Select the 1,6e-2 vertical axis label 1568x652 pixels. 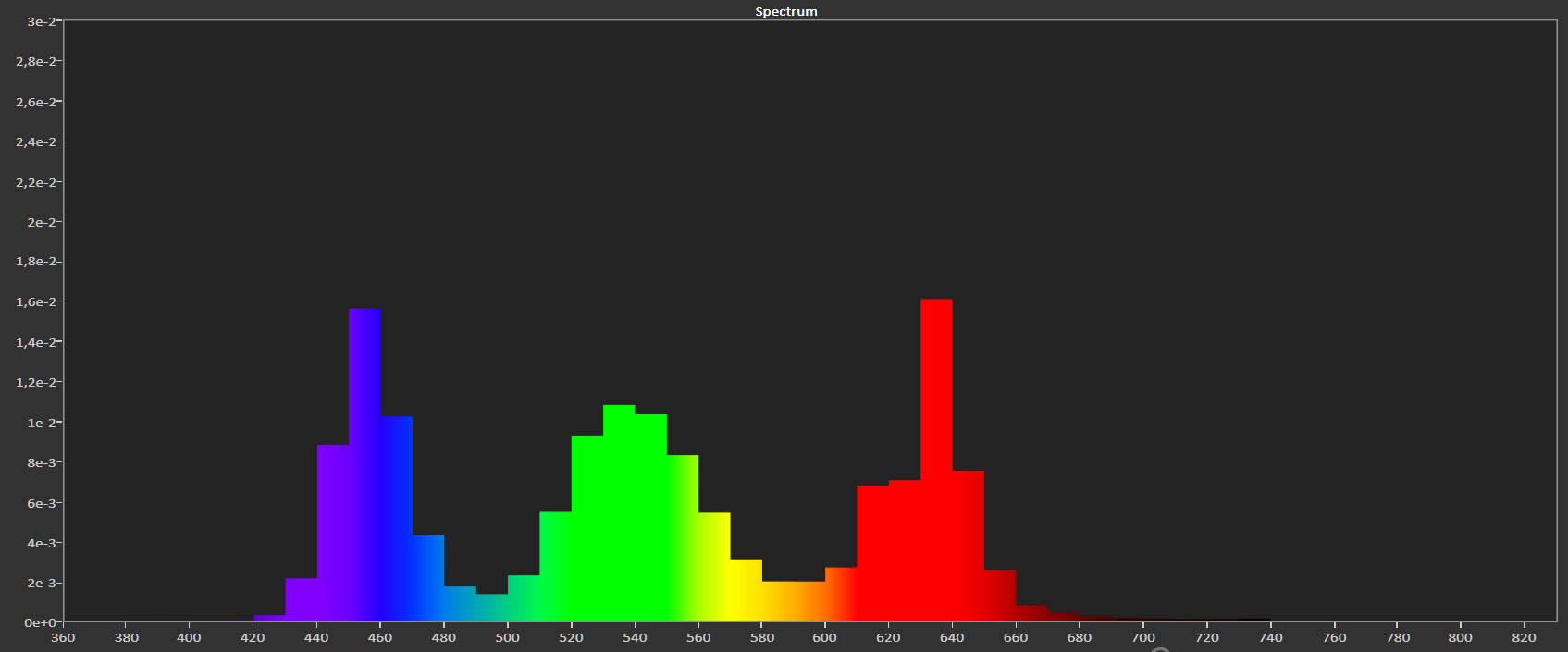click(x=35, y=302)
